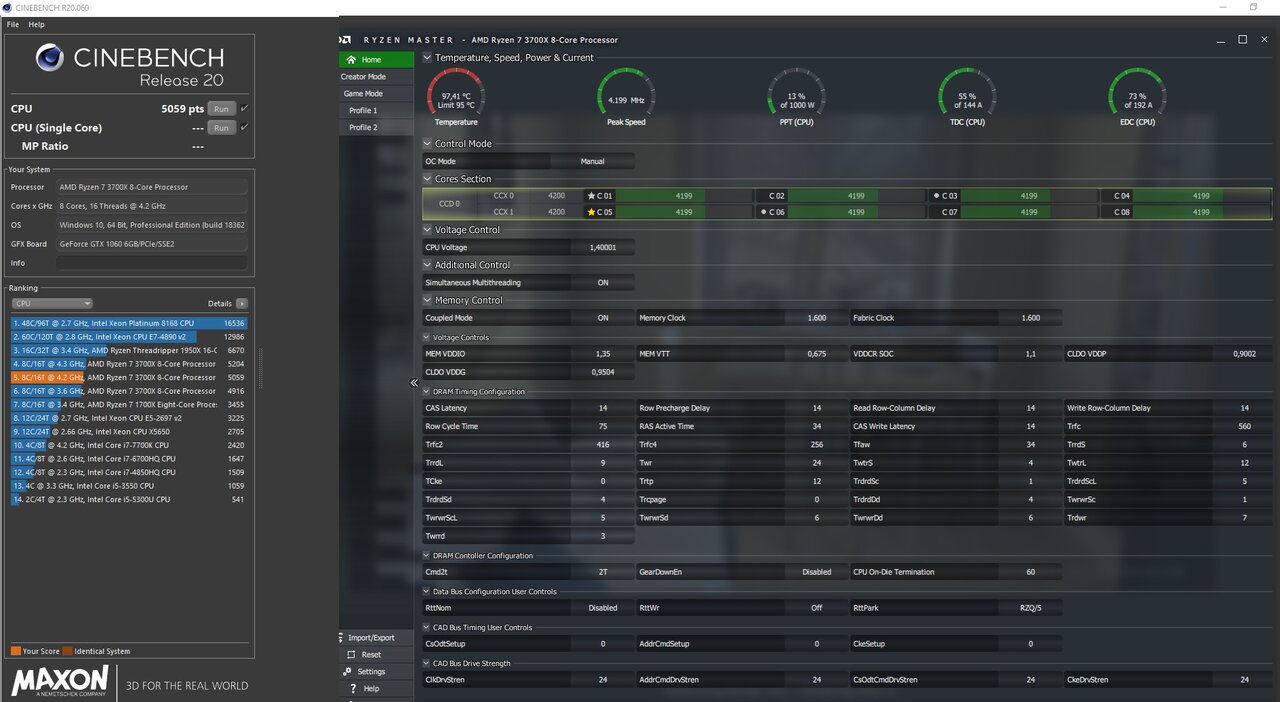Click the VDDCR SOC value 1,1
Image resolution: width=1280 pixels, height=702 pixels.
[x=1031, y=354]
